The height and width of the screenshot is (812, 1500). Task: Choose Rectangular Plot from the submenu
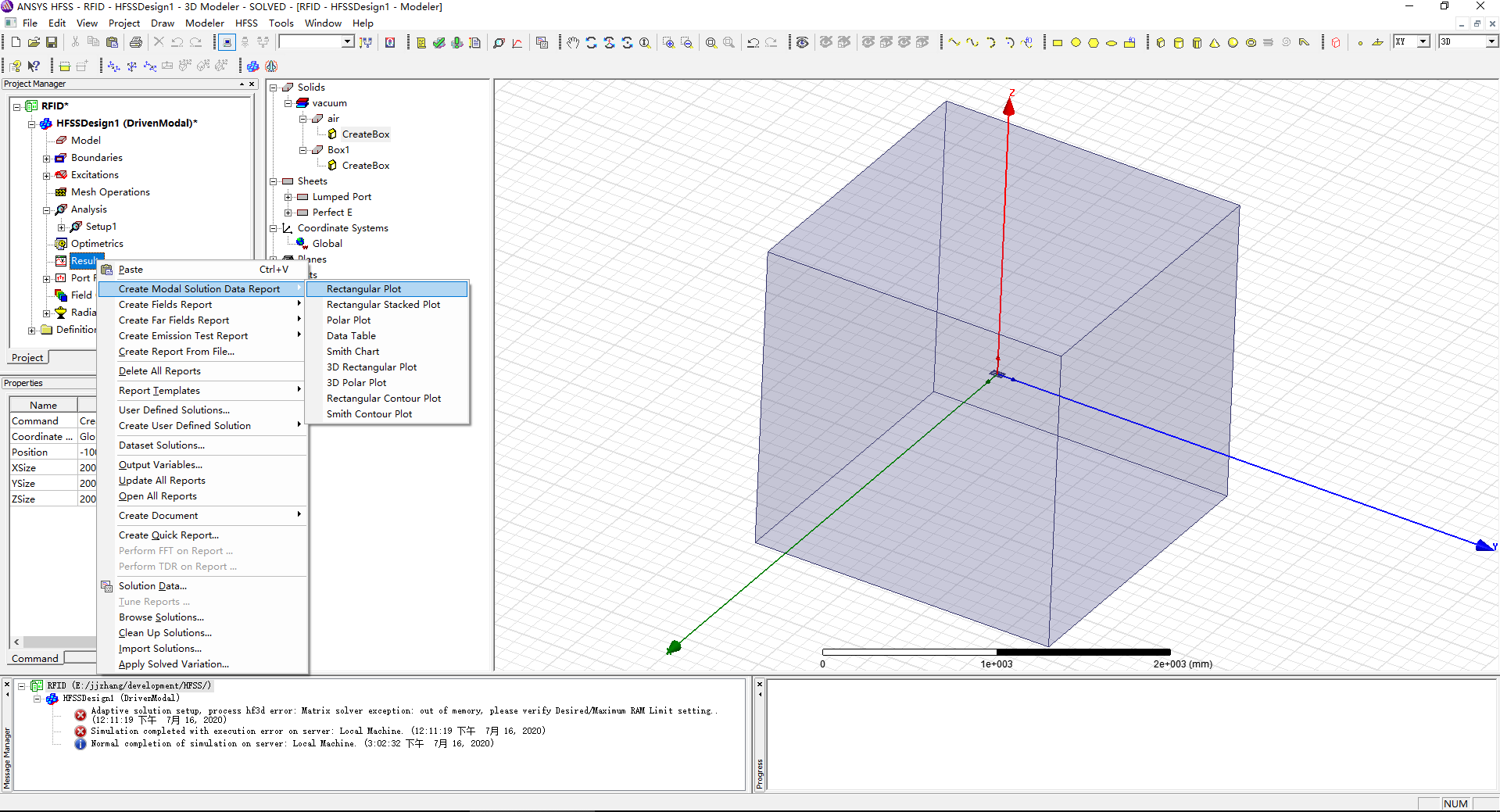pos(363,289)
